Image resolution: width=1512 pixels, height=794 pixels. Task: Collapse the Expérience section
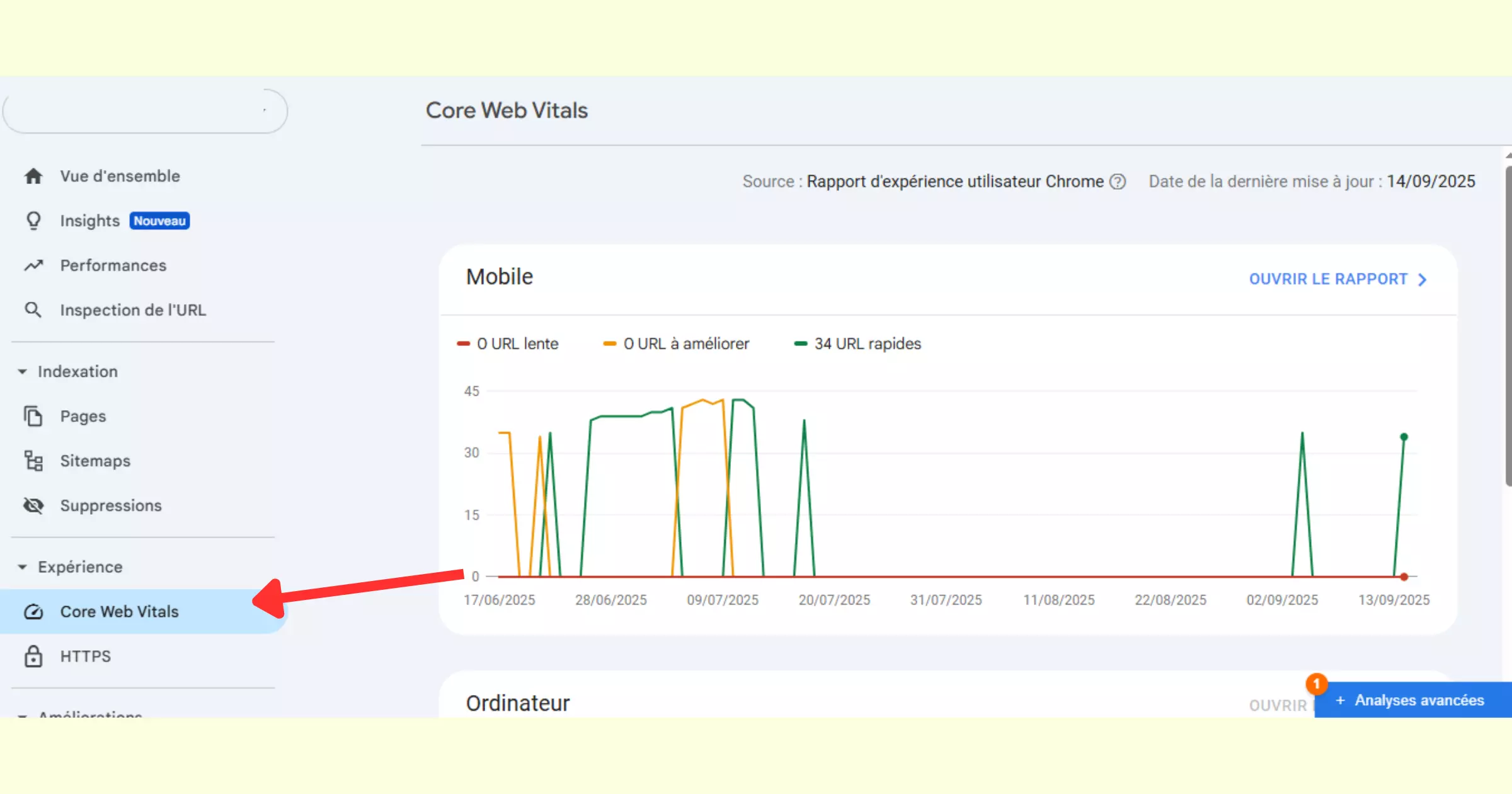[22, 566]
